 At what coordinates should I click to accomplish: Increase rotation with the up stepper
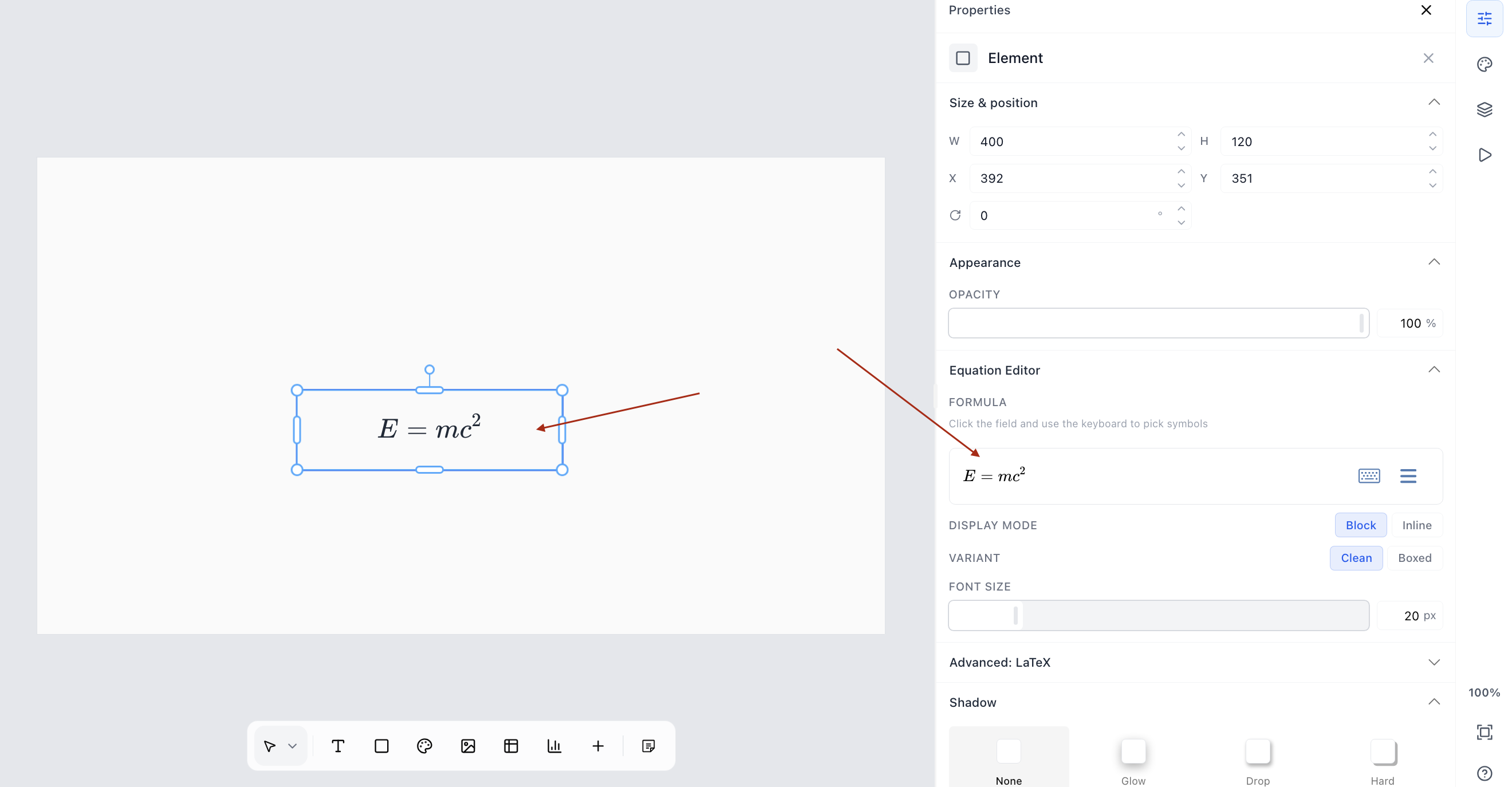1181,208
